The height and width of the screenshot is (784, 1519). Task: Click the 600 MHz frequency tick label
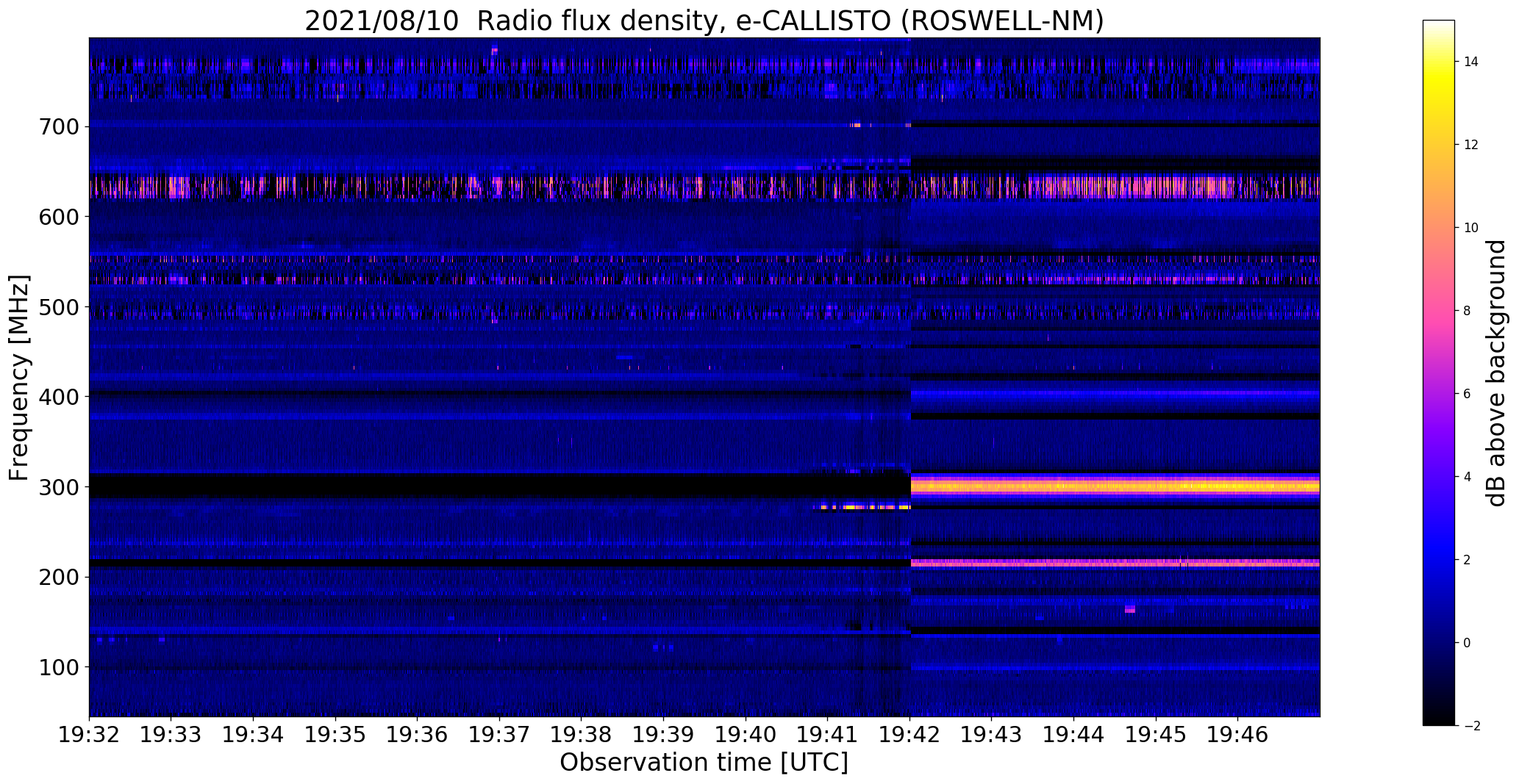tap(58, 216)
